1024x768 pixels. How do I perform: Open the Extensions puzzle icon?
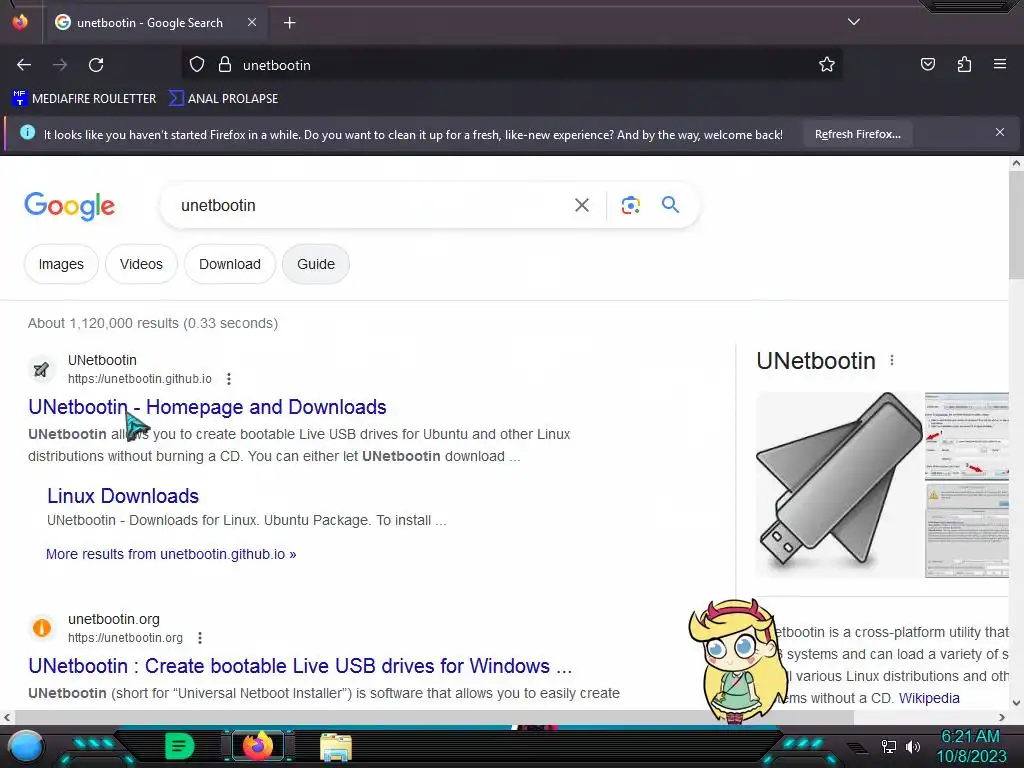(964, 65)
